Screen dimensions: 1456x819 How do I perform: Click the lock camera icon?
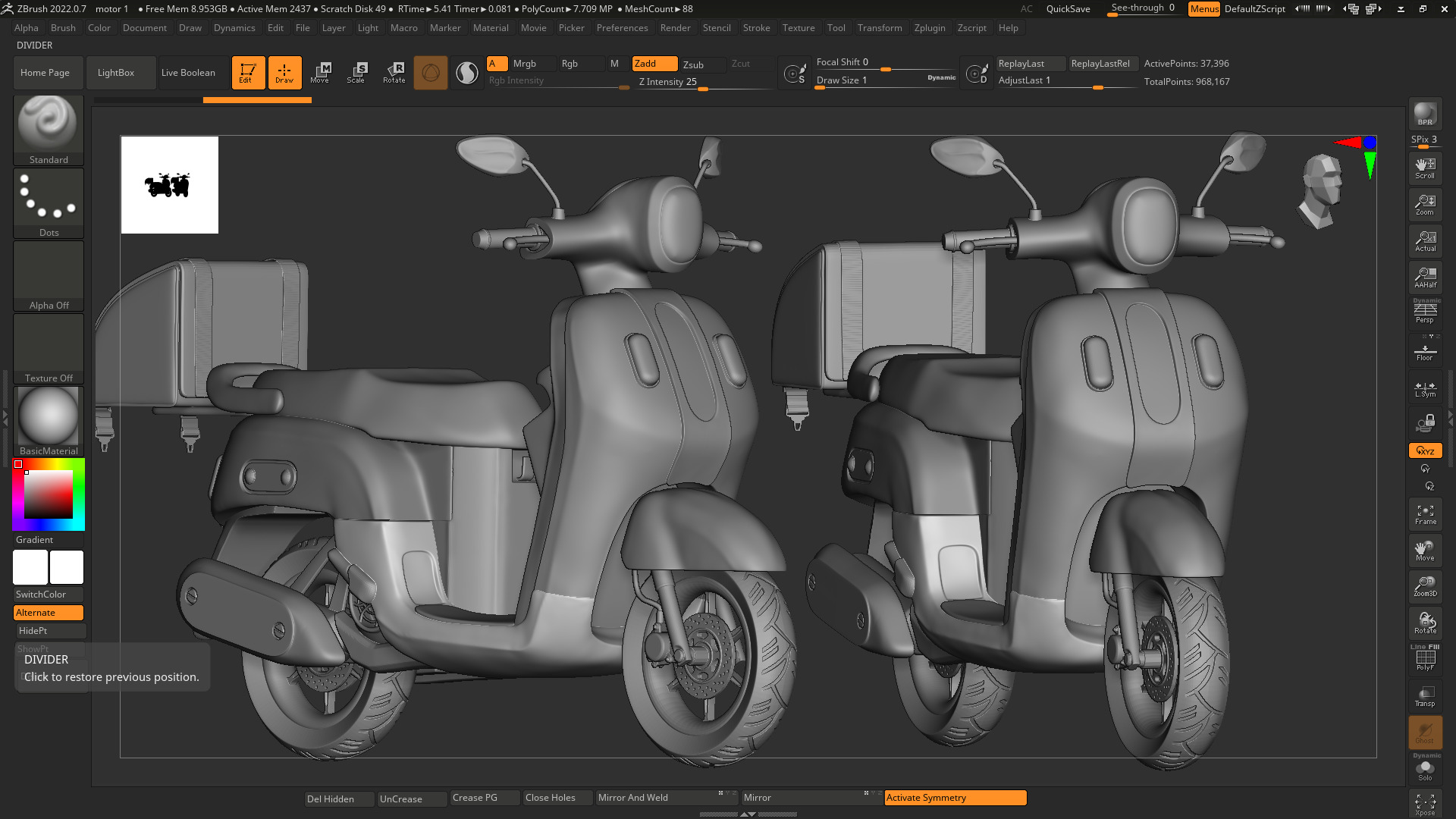point(1426,423)
